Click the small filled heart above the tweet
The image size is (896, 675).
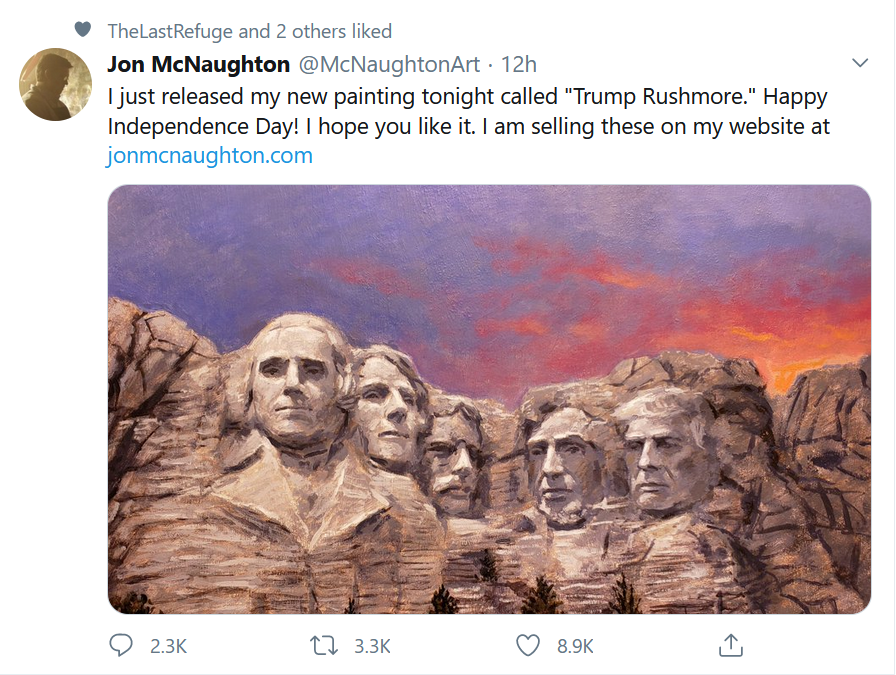point(84,30)
